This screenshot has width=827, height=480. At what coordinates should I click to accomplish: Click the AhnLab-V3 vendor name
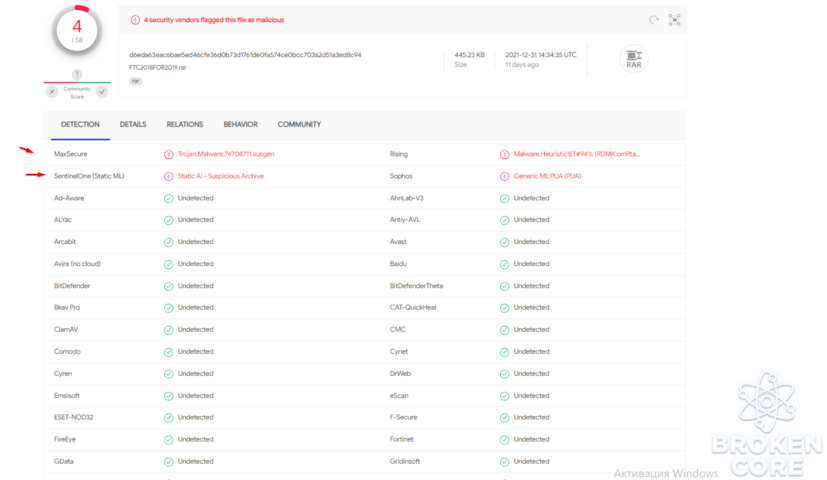pyautogui.click(x=407, y=198)
